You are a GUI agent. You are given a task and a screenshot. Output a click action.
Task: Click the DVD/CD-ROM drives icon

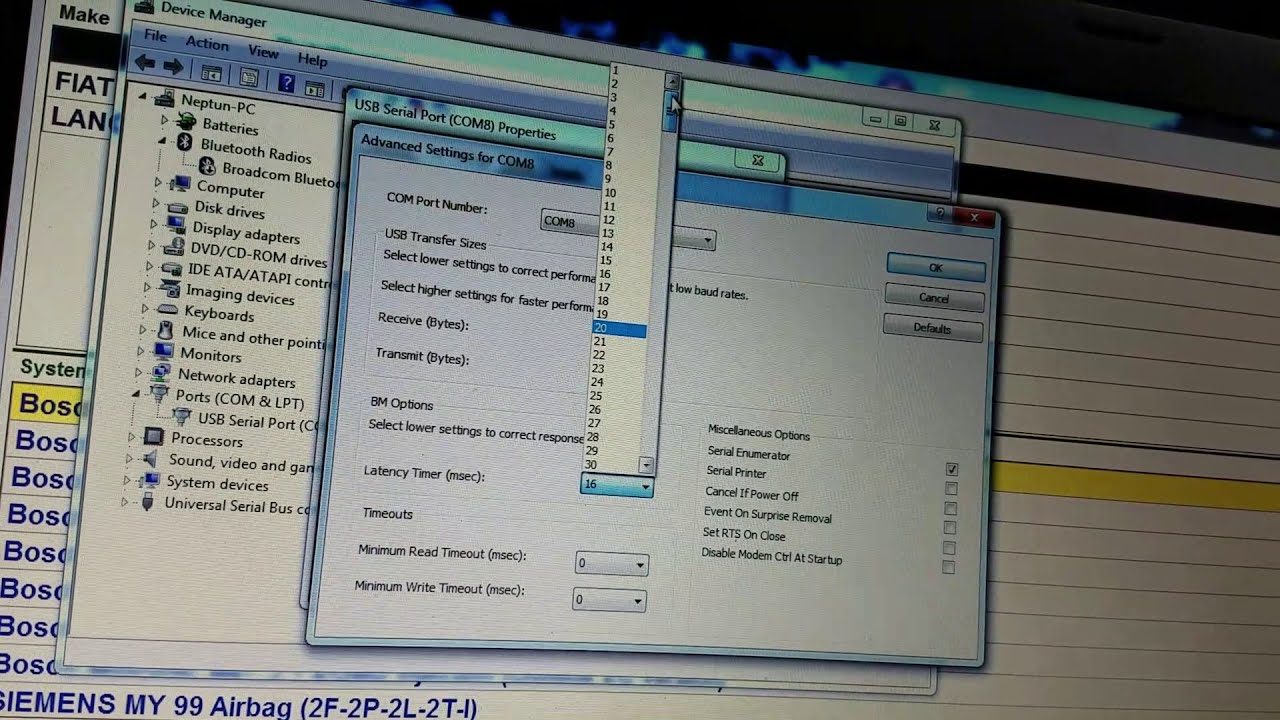pyautogui.click(x=173, y=247)
